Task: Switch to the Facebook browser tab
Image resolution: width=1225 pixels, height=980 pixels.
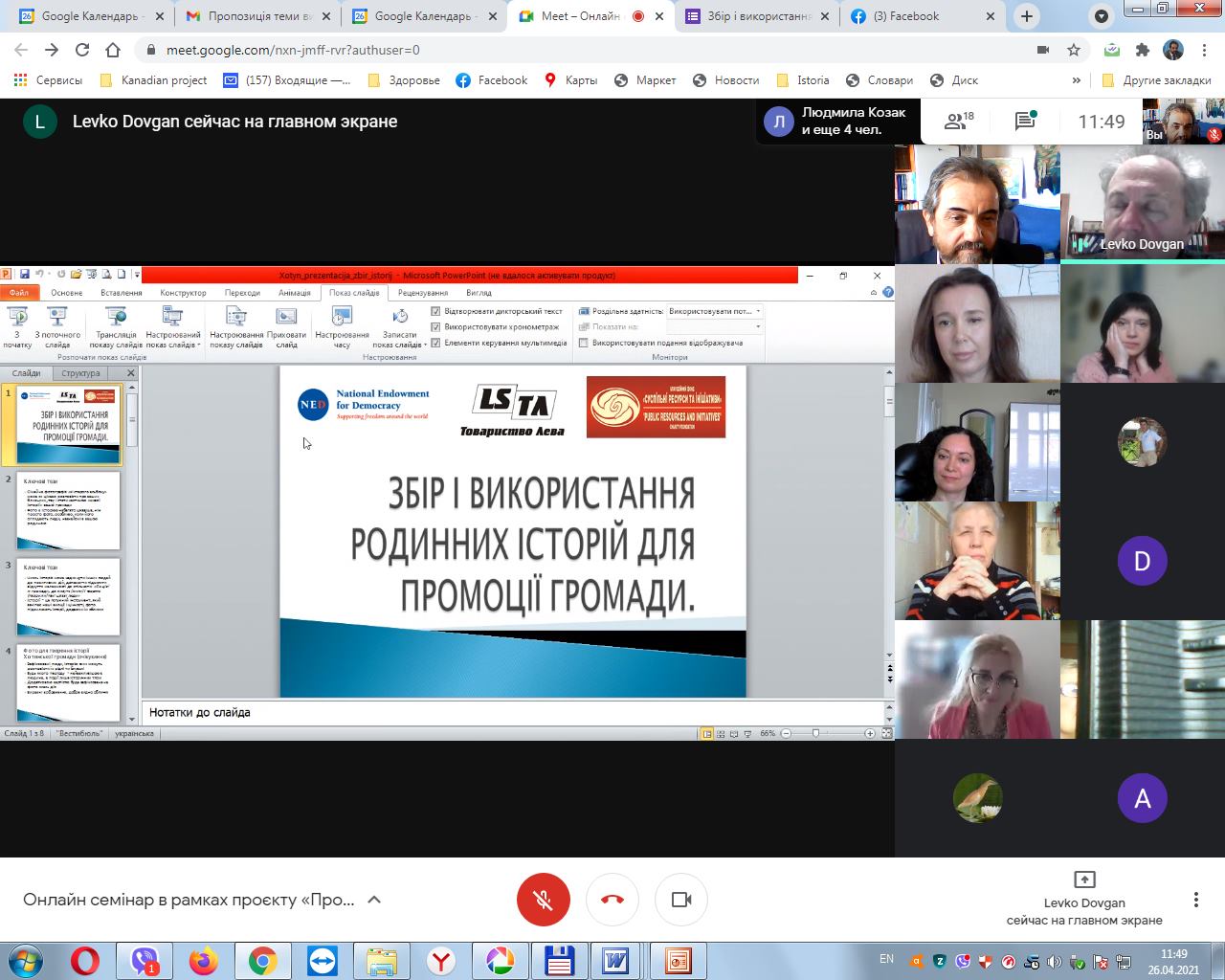Action: [x=924, y=16]
